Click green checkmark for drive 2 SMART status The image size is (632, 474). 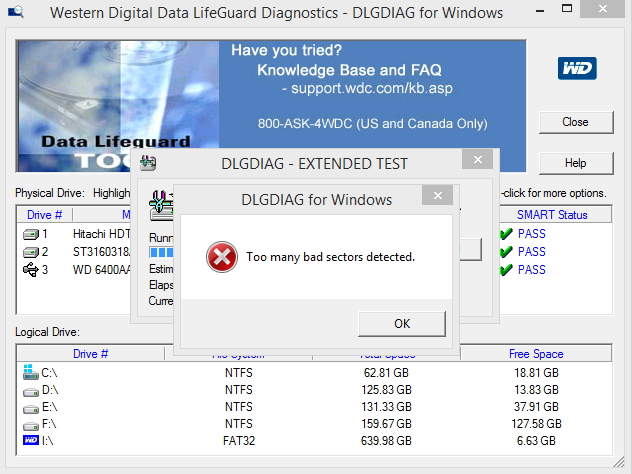[x=506, y=252]
